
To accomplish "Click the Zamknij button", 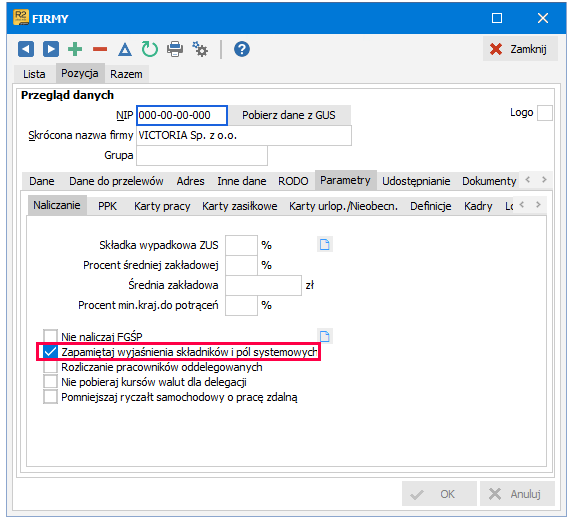I will [520, 49].
